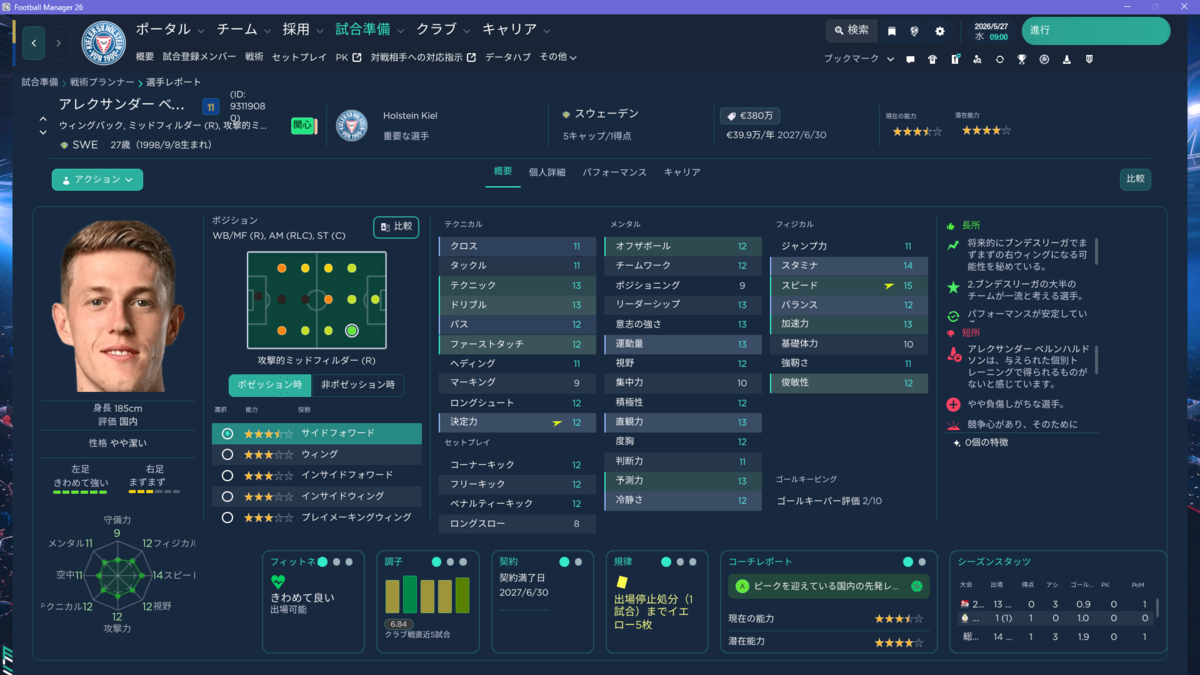Open the 試合登録メンバー submenu item

[x=200, y=57]
